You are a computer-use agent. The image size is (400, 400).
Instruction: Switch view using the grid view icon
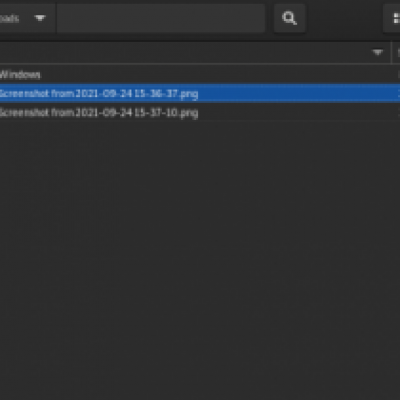(395, 18)
